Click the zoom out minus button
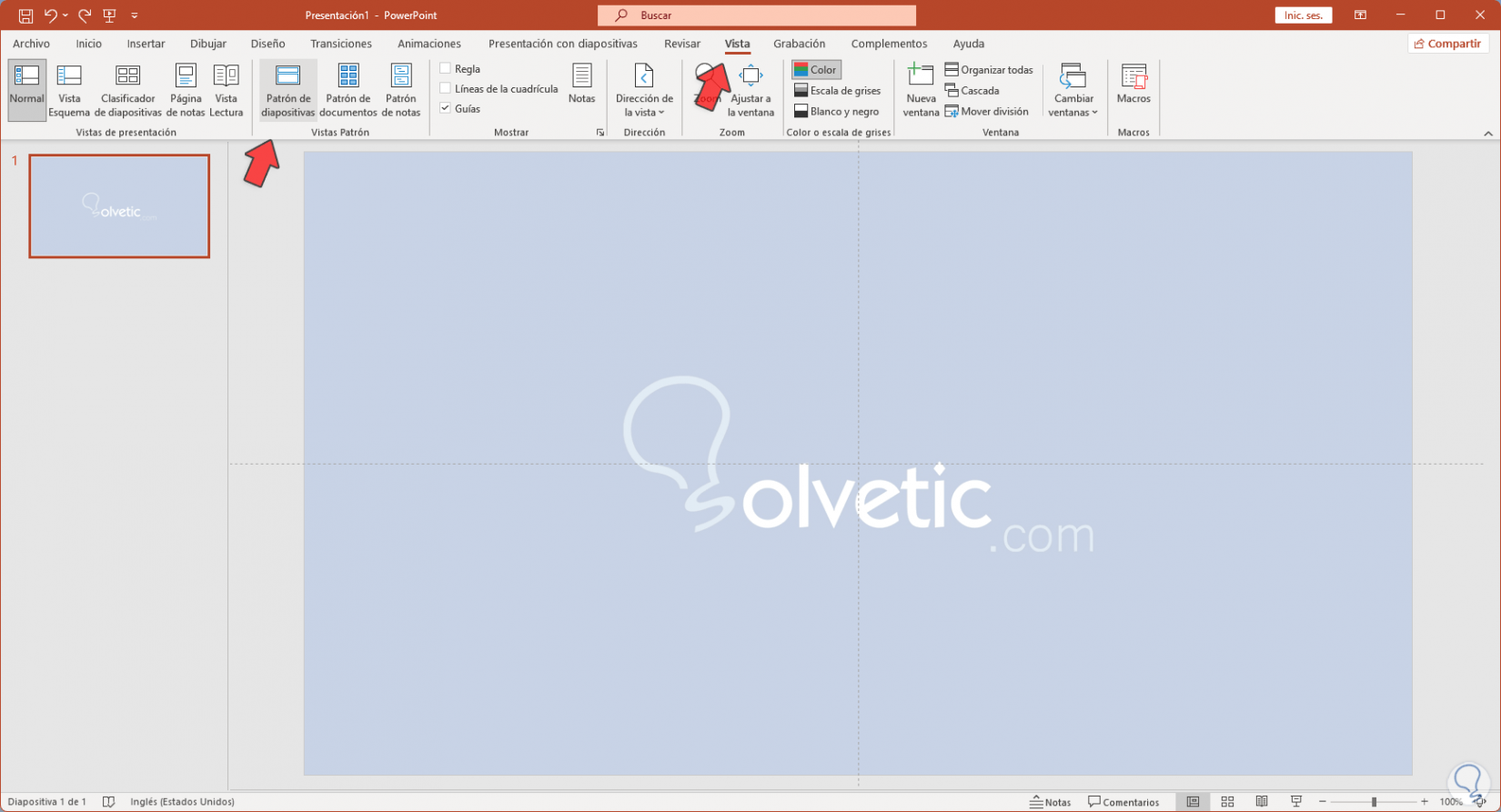The height and width of the screenshot is (812, 1501). pos(1323,802)
